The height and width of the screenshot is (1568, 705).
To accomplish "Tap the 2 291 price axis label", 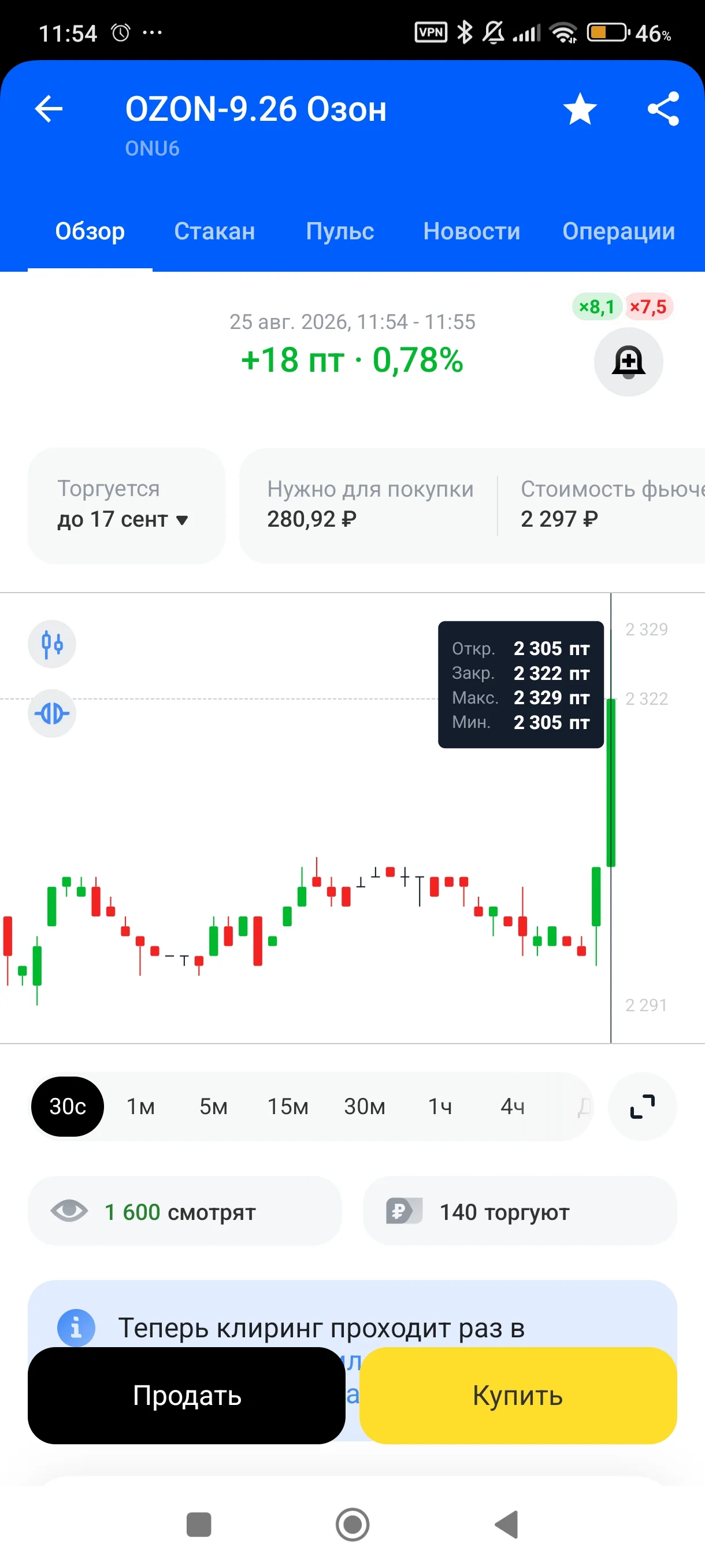I will point(646,1005).
